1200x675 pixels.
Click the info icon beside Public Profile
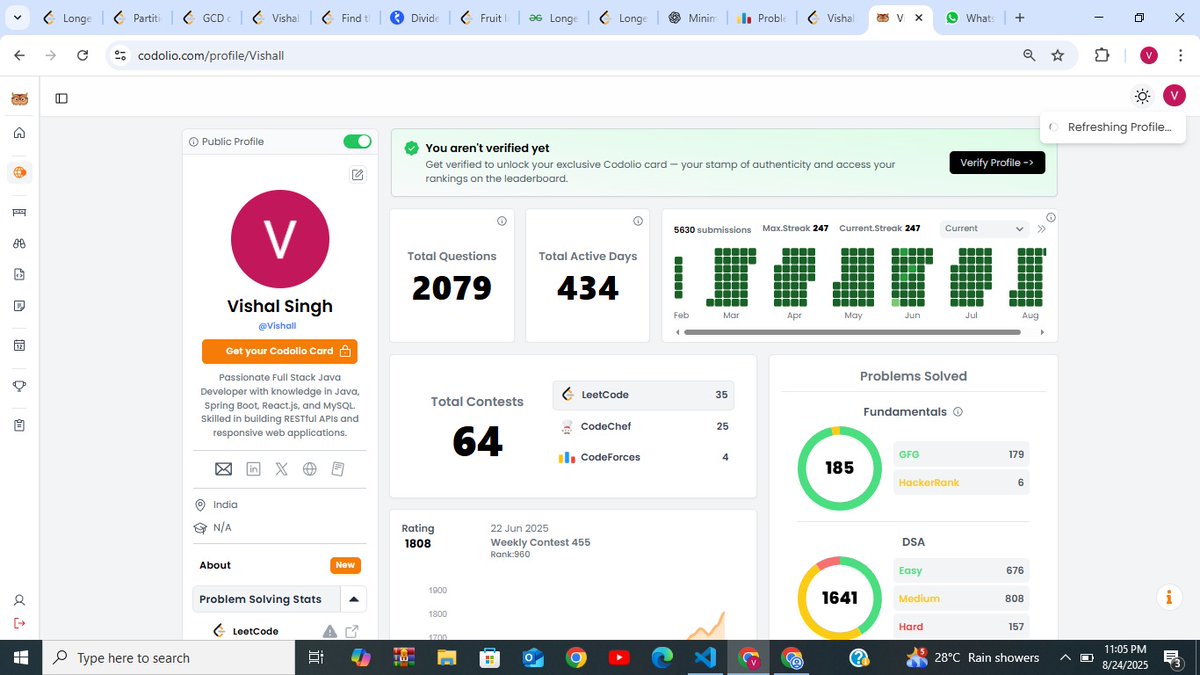(x=194, y=142)
